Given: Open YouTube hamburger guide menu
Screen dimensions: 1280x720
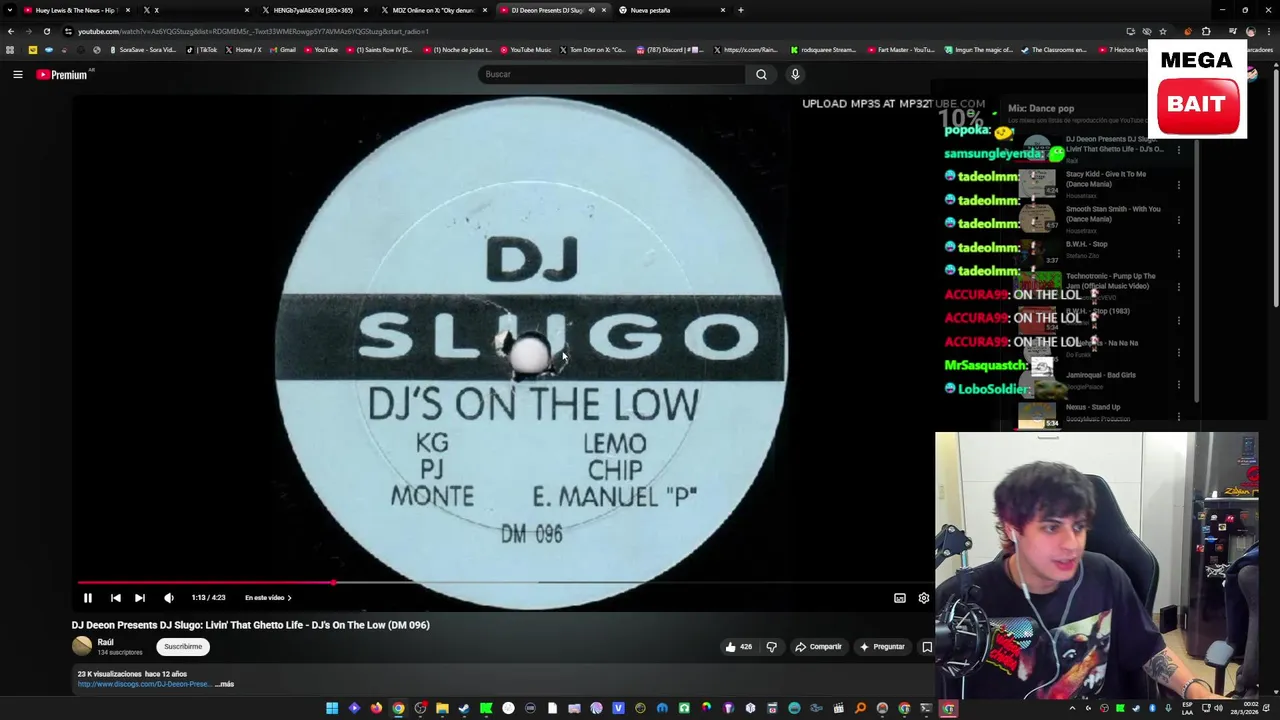Looking at the screenshot, I should pos(18,74).
